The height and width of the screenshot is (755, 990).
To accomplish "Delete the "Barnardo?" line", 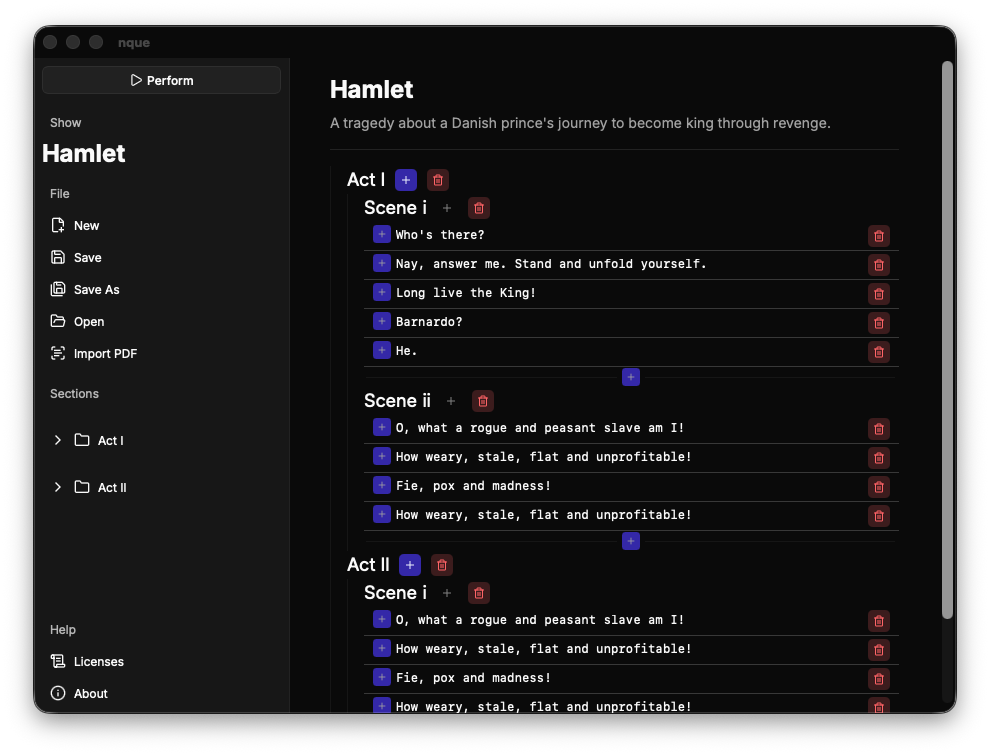I will point(878,323).
